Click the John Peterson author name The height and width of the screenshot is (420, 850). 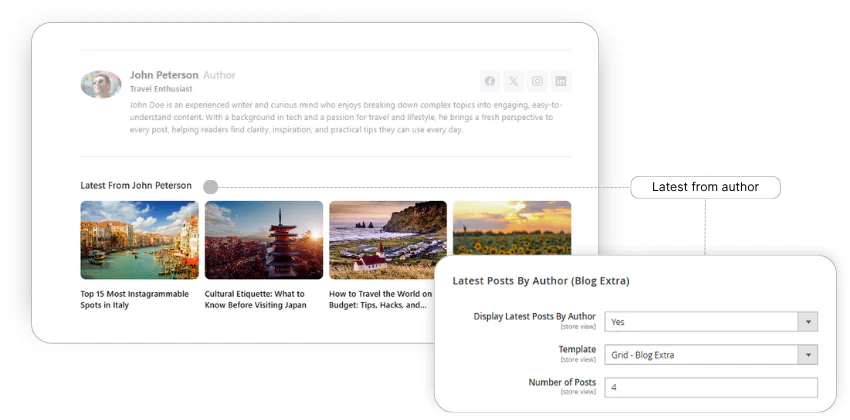pyautogui.click(x=164, y=75)
